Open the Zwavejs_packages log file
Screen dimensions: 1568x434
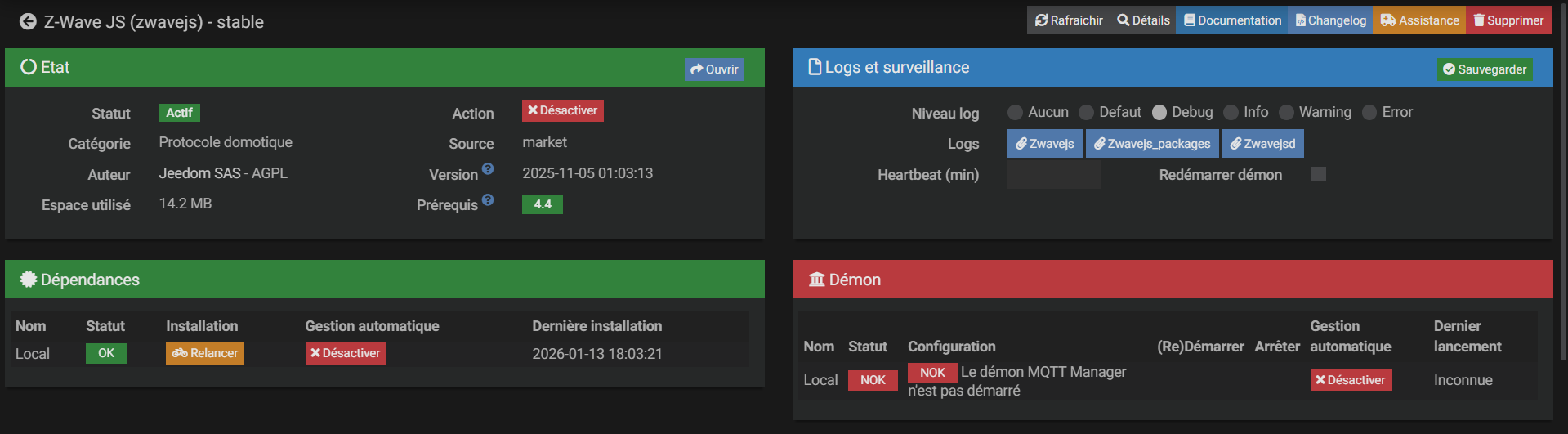pos(1152,144)
